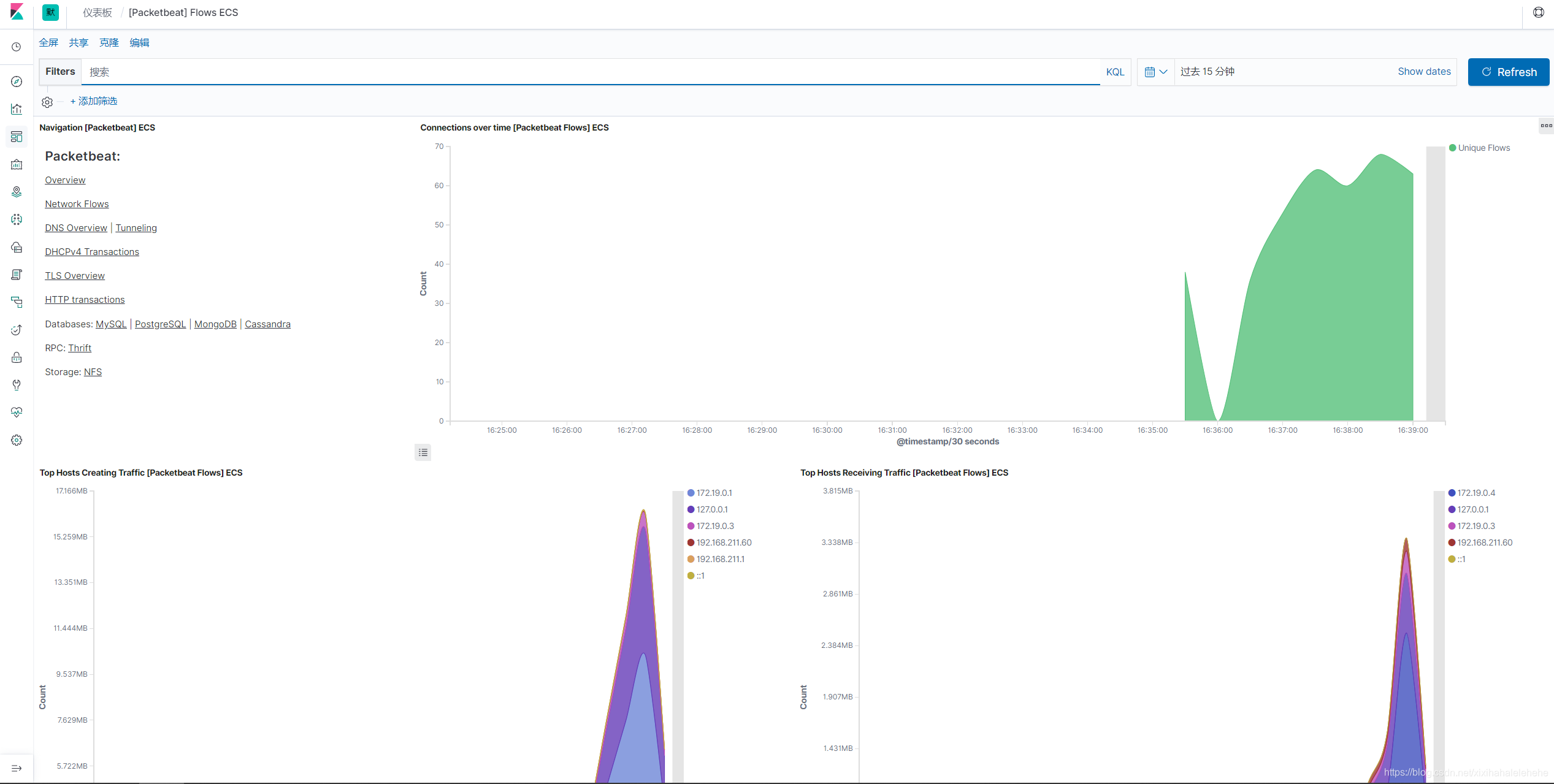This screenshot has height=784, width=1554.
Task: Open Infrastructure icon in sidebar
Action: click(17, 247)
